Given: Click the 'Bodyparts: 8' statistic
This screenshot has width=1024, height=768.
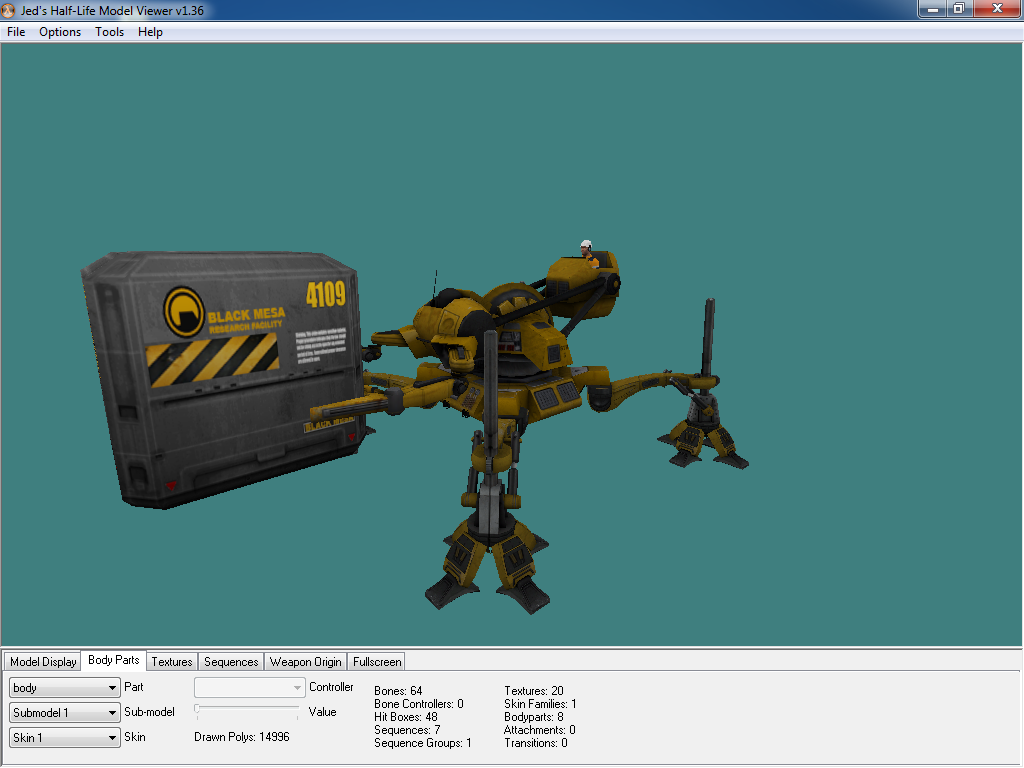Looking at the screenshot, I should [534, 717].
